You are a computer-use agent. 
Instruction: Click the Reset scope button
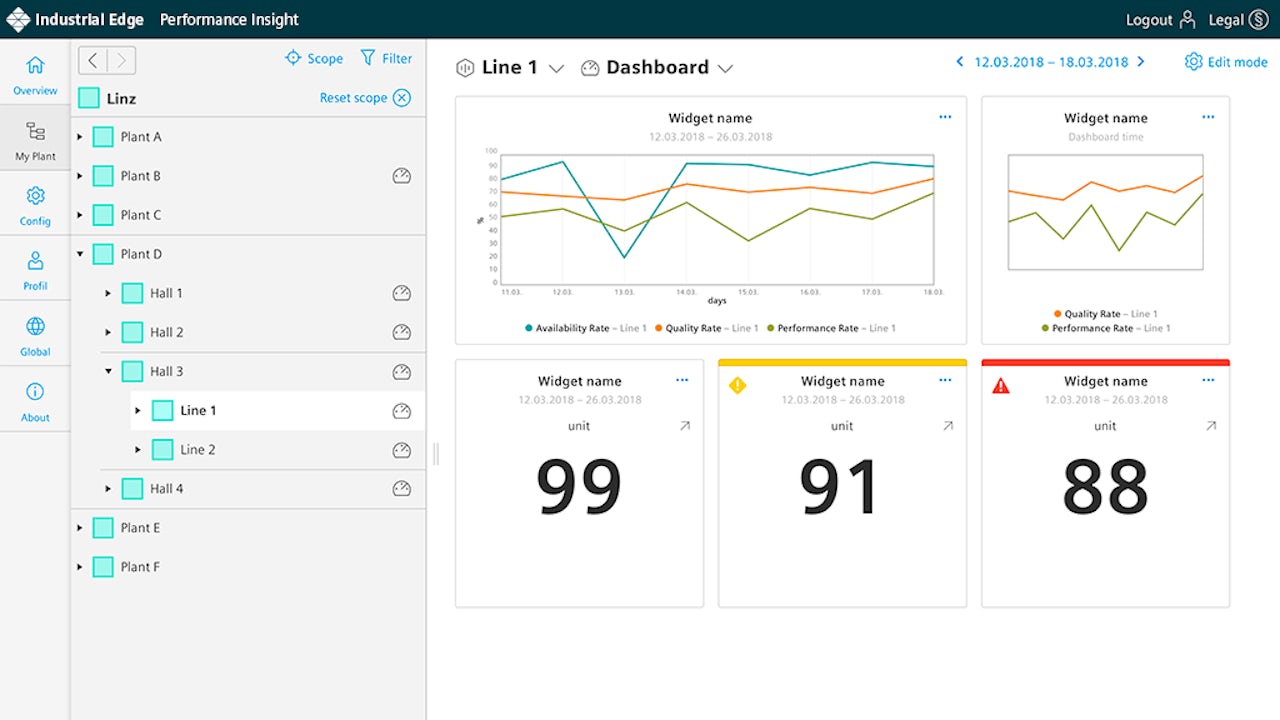coord(355,97)
